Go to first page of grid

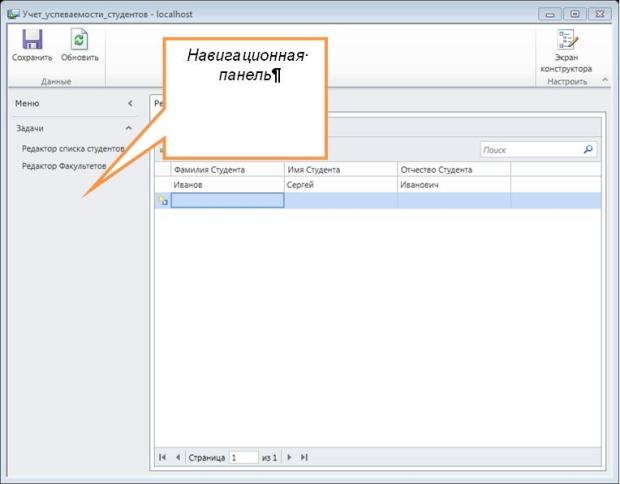click(x=163, y=457)
